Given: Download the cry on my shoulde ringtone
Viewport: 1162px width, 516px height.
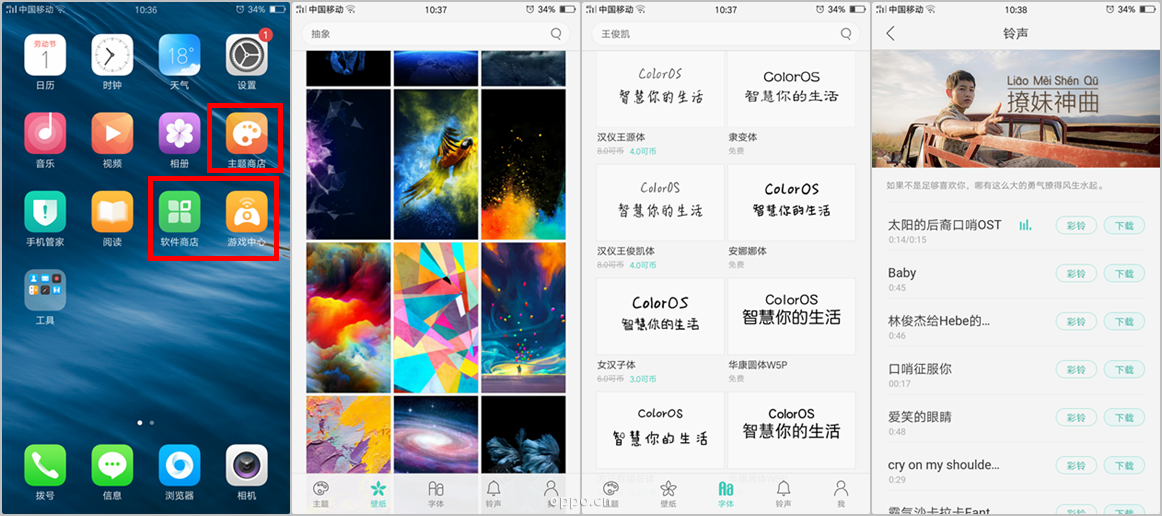Looking at the screenshot, I should click(1124, 466).
